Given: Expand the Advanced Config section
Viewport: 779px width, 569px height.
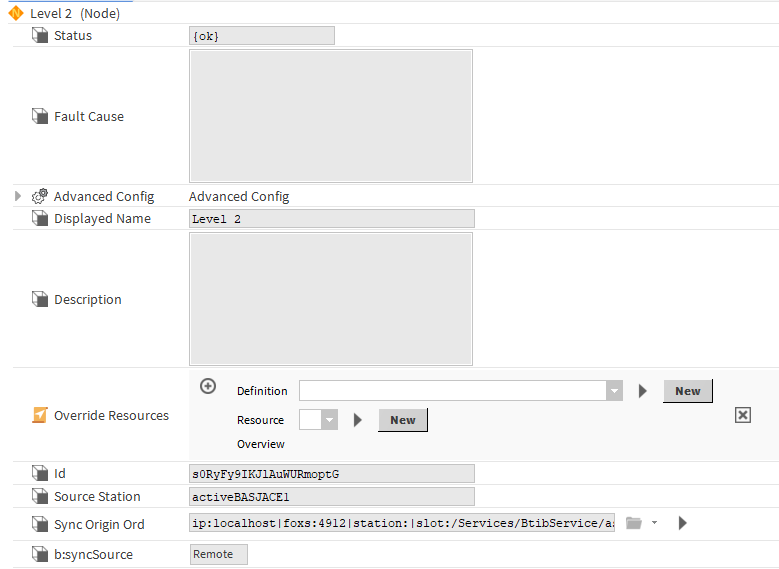Looking at the screenshot, I should (18, 197).
